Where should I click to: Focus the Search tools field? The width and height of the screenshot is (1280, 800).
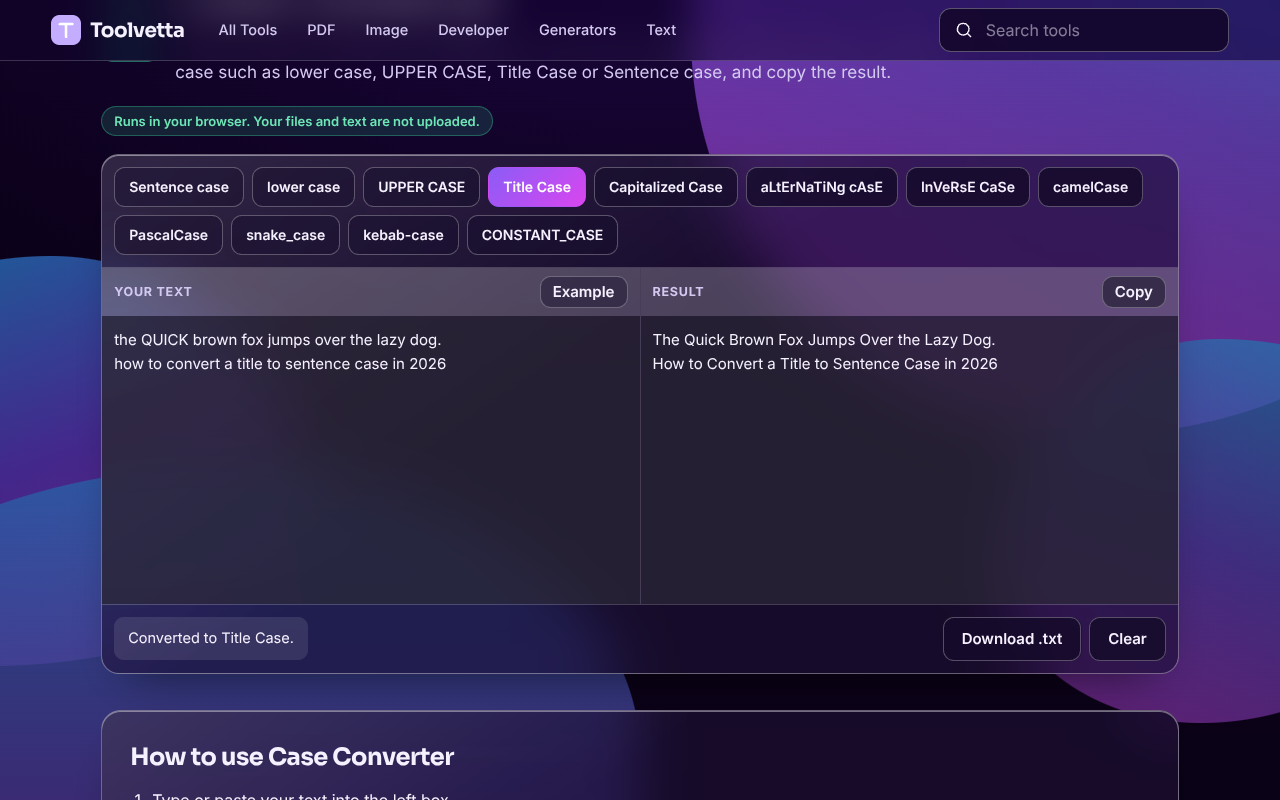coord(1084,30)
